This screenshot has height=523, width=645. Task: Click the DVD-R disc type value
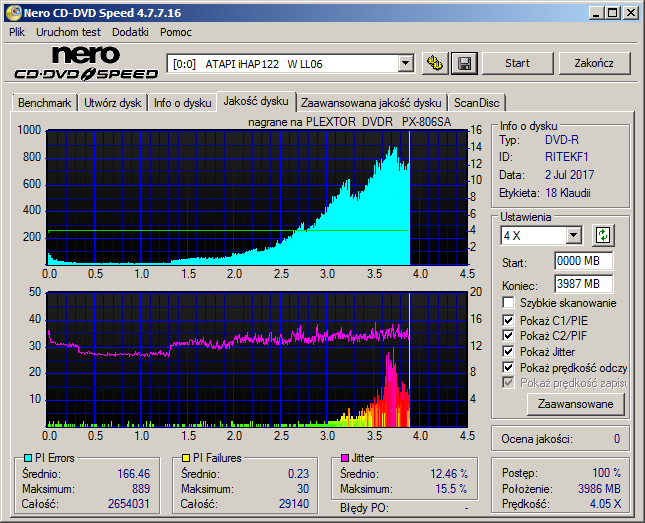click(561, 140)
